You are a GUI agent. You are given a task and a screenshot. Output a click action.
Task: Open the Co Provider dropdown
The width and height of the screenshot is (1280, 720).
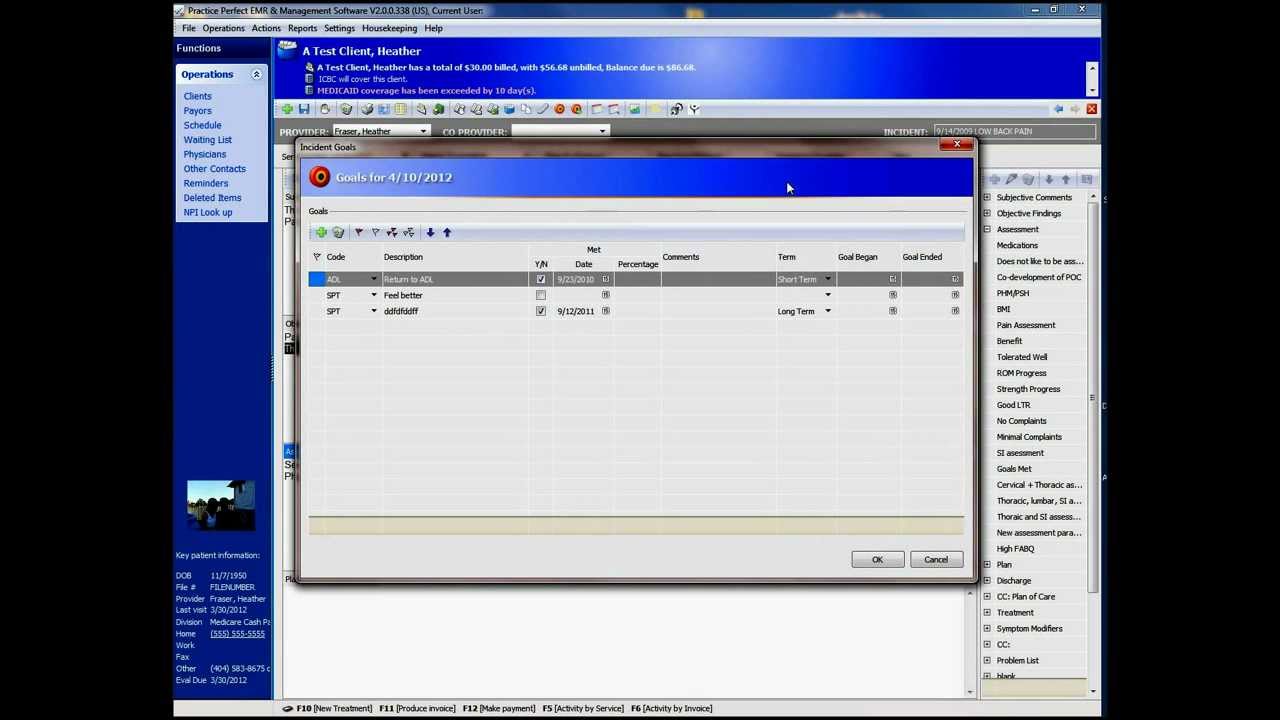point(602,131)
